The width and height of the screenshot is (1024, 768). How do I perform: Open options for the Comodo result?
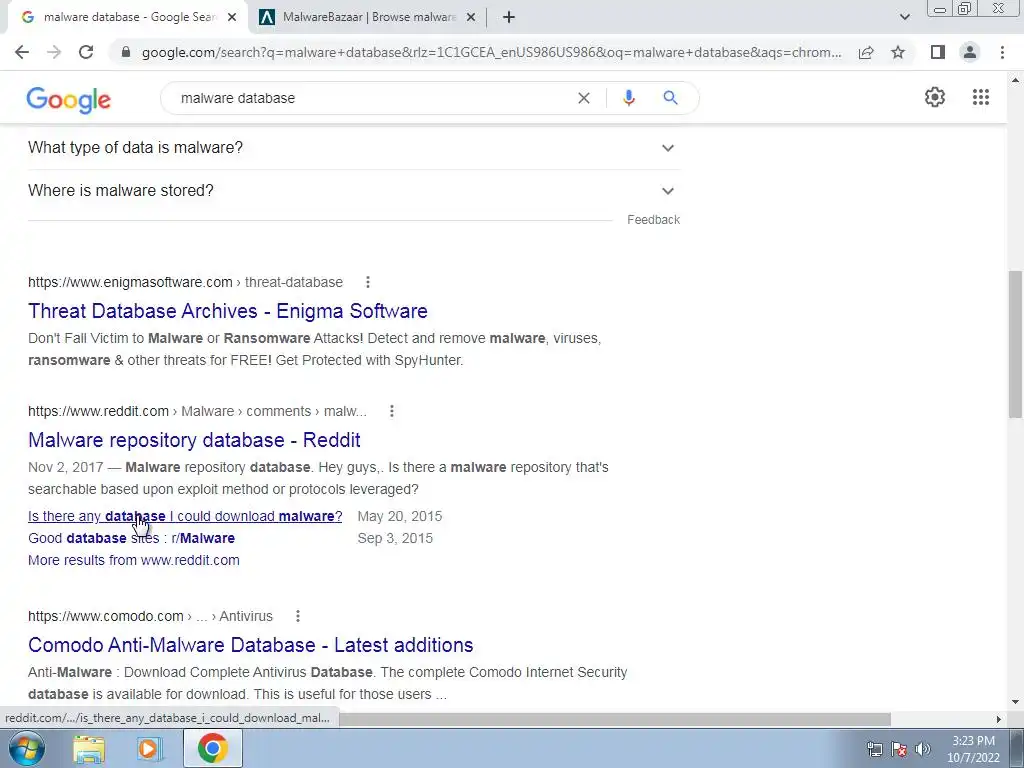click(x=298, y=616)
